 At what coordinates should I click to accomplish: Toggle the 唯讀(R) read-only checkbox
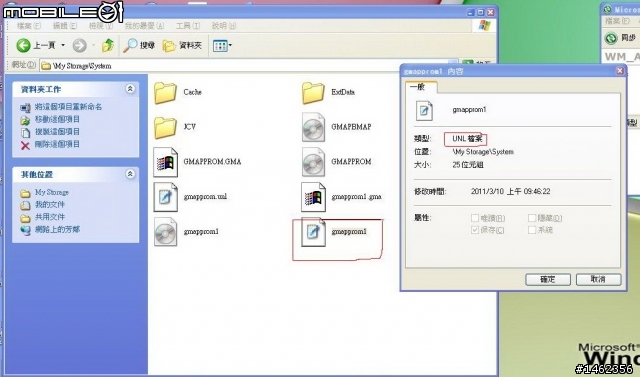coord(475,218)
